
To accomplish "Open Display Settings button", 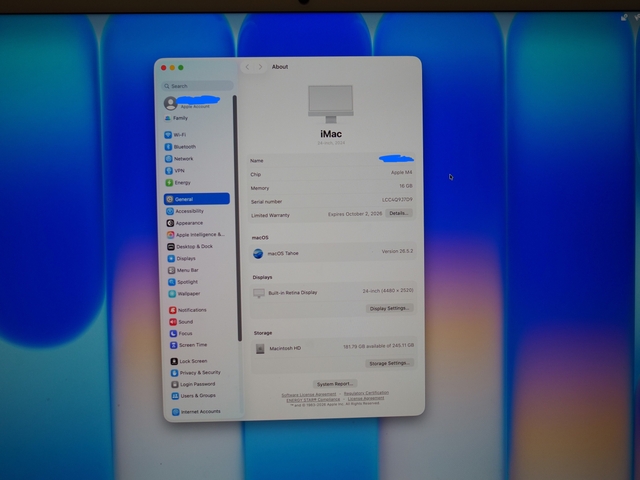I will click(x=389, y=308).
